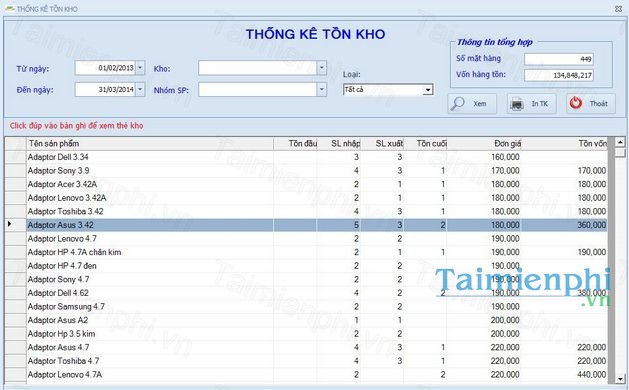Screen dimensions: 629x390
Task: Click Đơn giá 170,000 in Adaptor Sony 3.9 row
Action: 505,171
